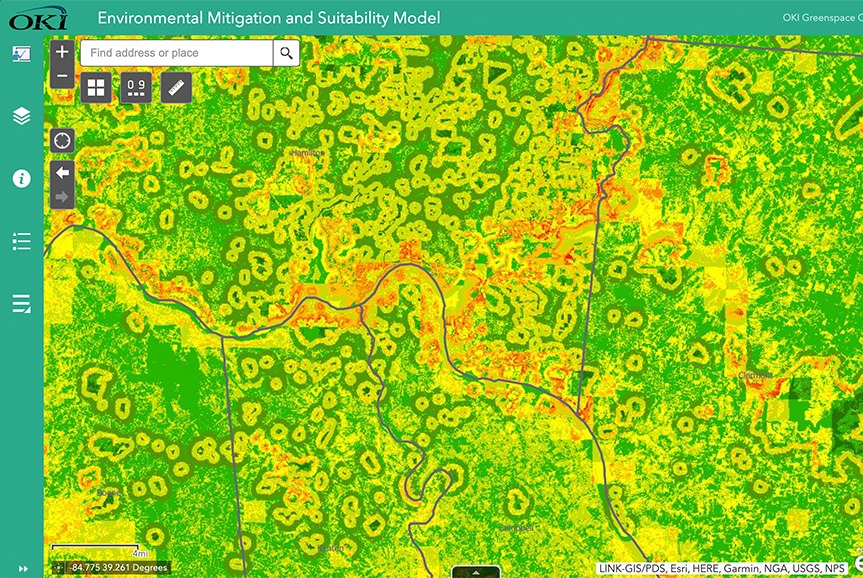Toggle my location tracking
Screen dimensions: 863x578
tap(61, 140)
